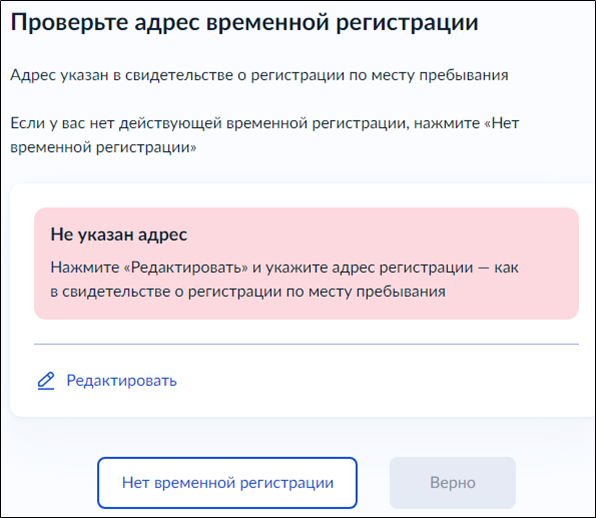This screenshot has height=518, width=596.
Task: Click the word регистрации in the main heading
Action: [407, 23]
